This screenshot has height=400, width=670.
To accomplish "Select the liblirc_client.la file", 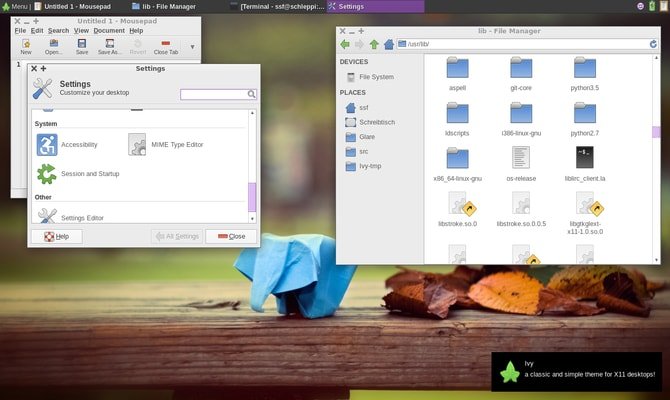I will coord(585,164).
